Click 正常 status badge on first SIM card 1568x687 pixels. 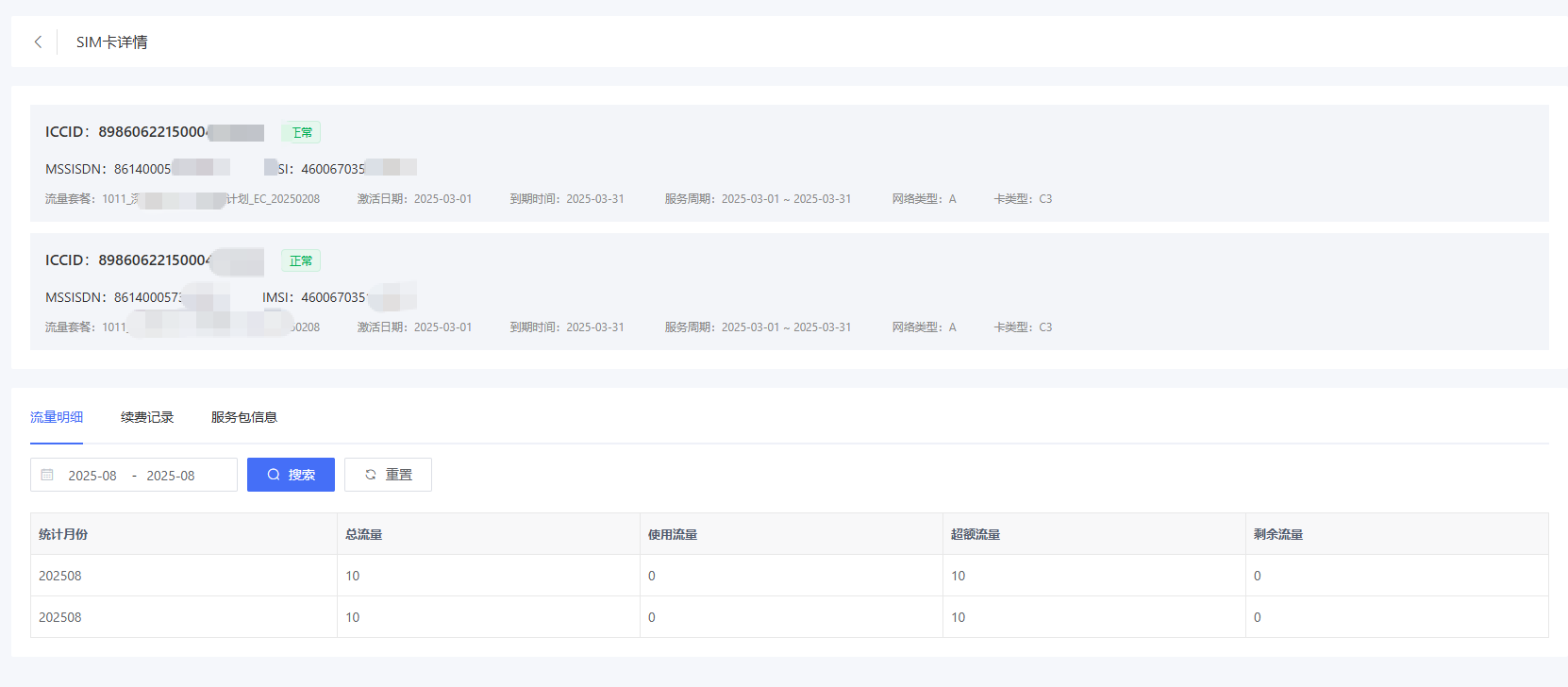301,132
